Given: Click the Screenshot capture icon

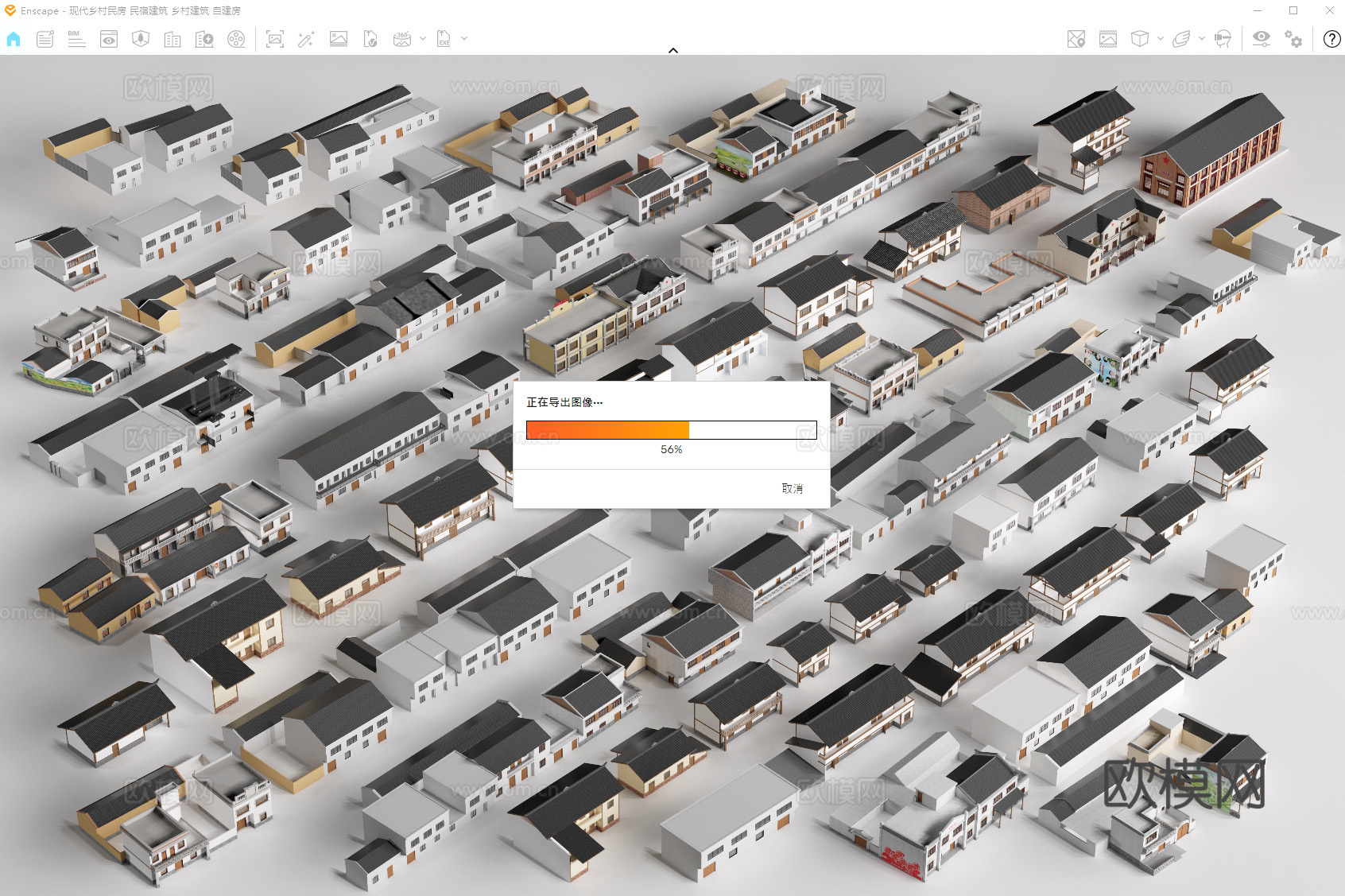Looking at the screenshot, I should (x=275, y=39).
